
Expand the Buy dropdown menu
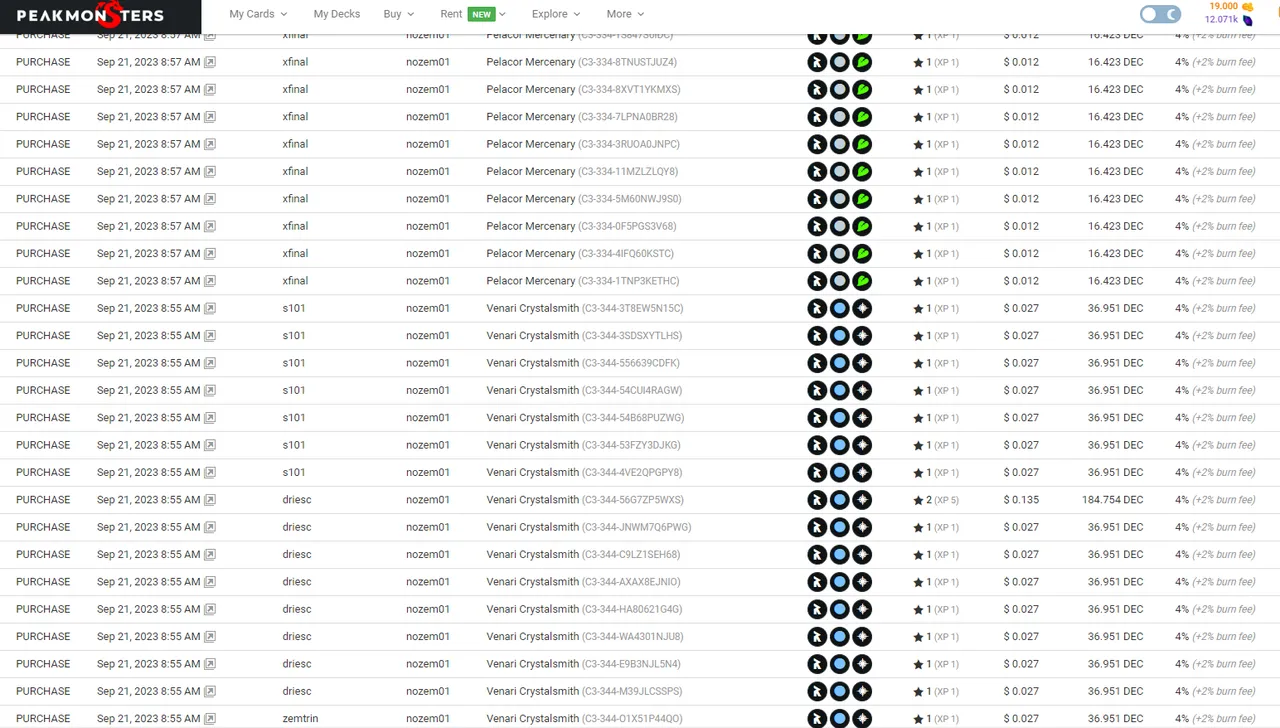(x=397, y=14)
